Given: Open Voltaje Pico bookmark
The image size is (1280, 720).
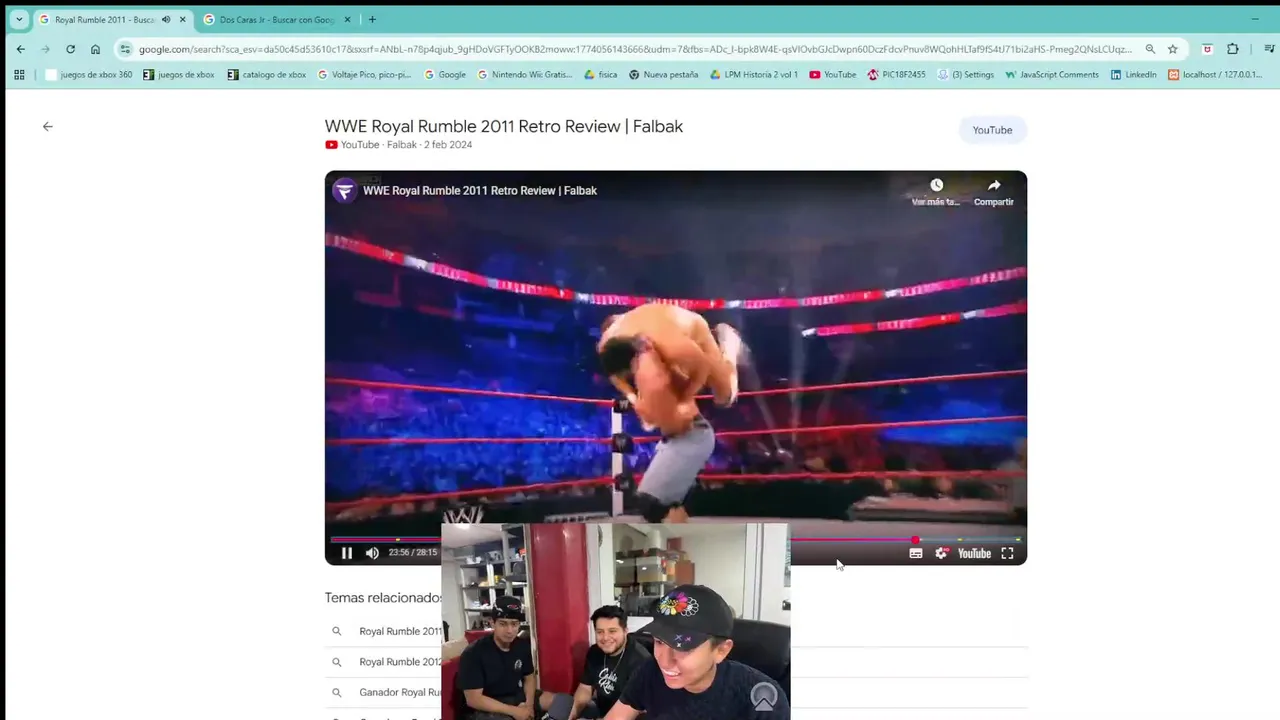Looking at the screenshot, I should point(364,74).
